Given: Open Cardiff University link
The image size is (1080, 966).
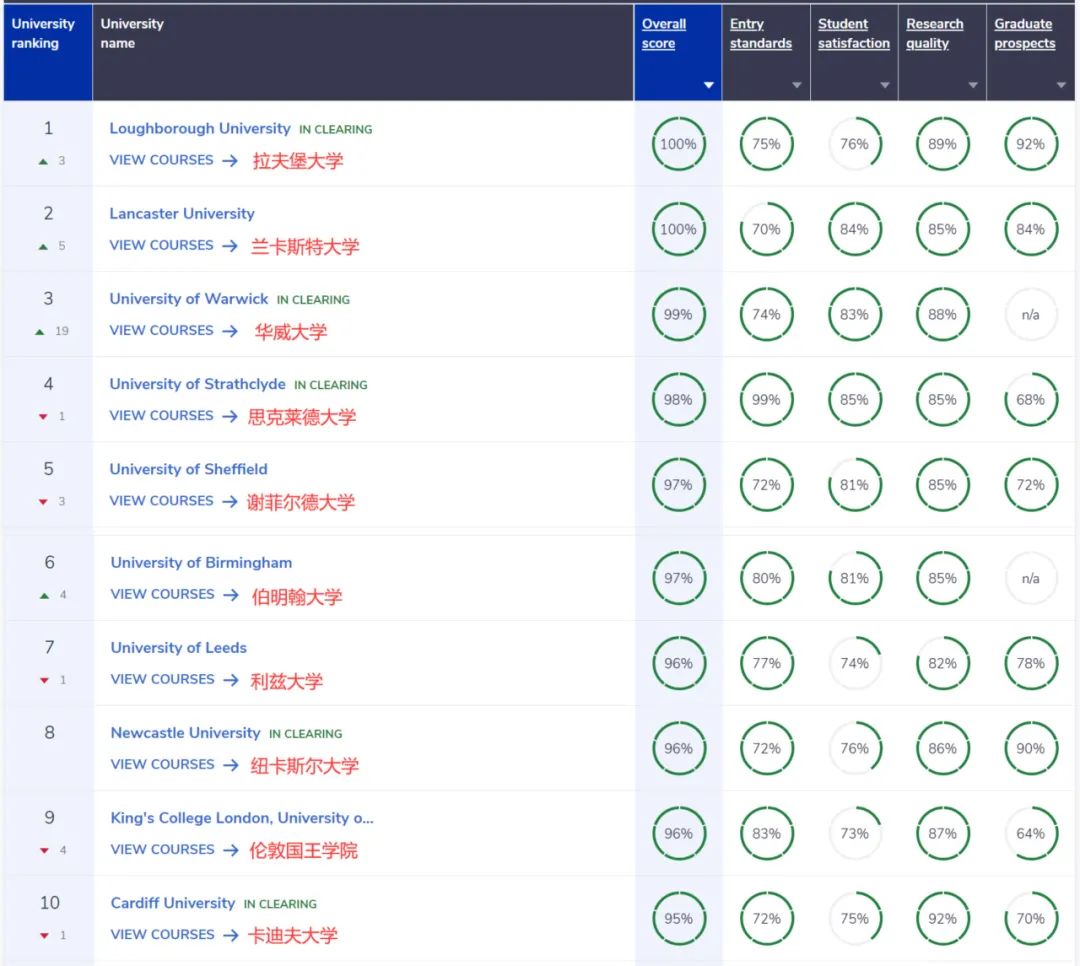Looking at the screenshot, I should [173, 903].
